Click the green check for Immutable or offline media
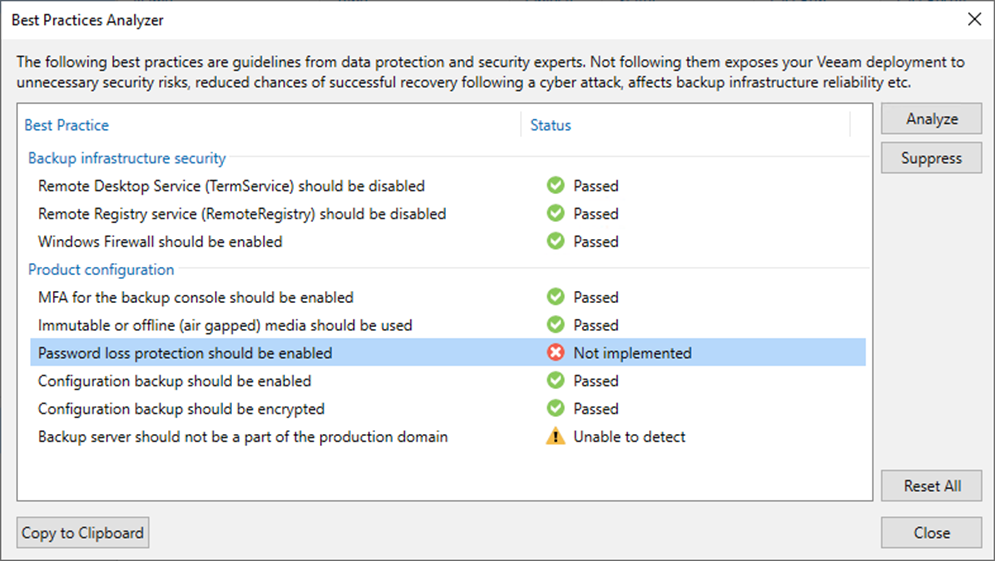 555,324
